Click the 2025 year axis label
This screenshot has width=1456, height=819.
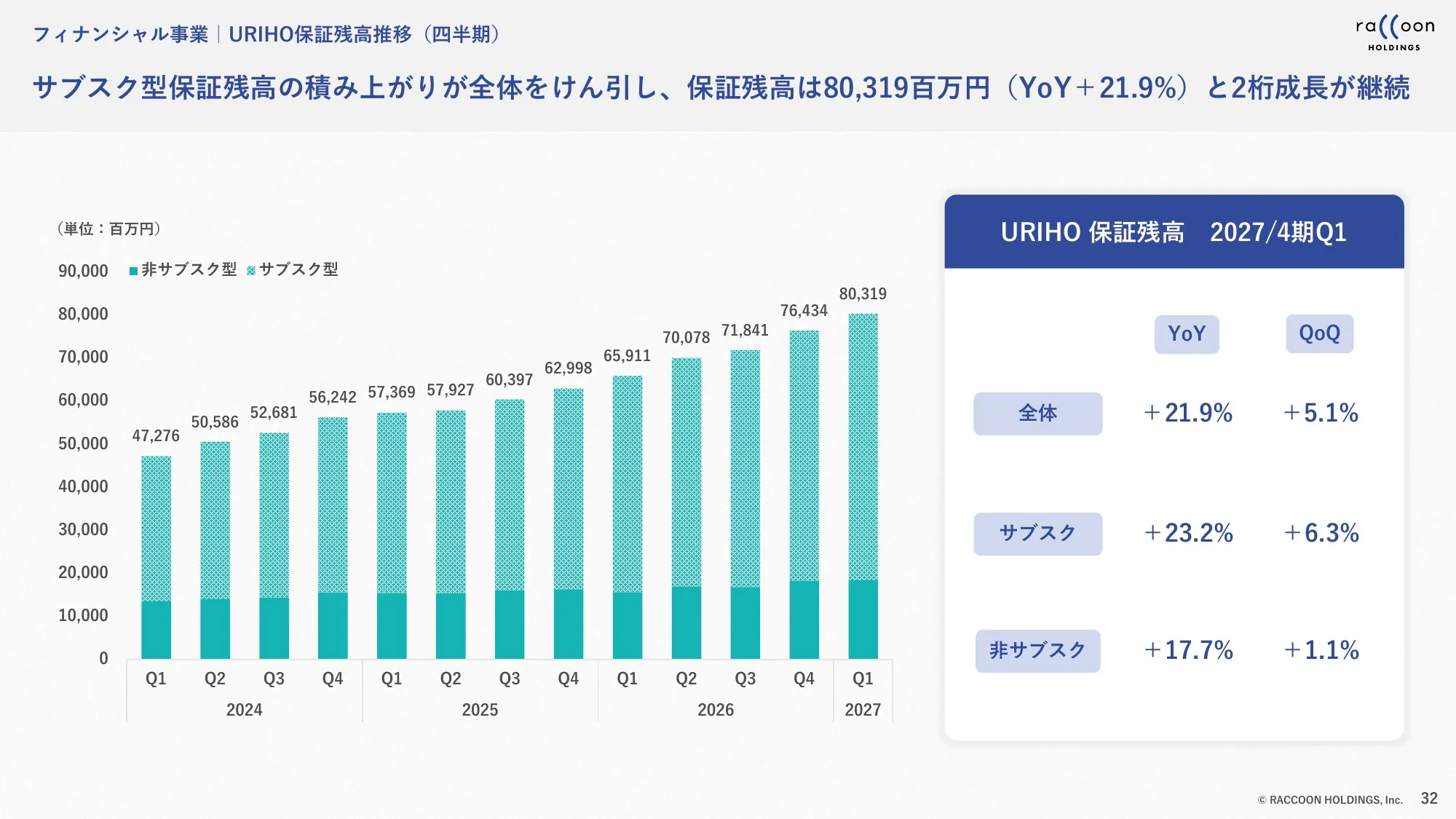point(480,710)
